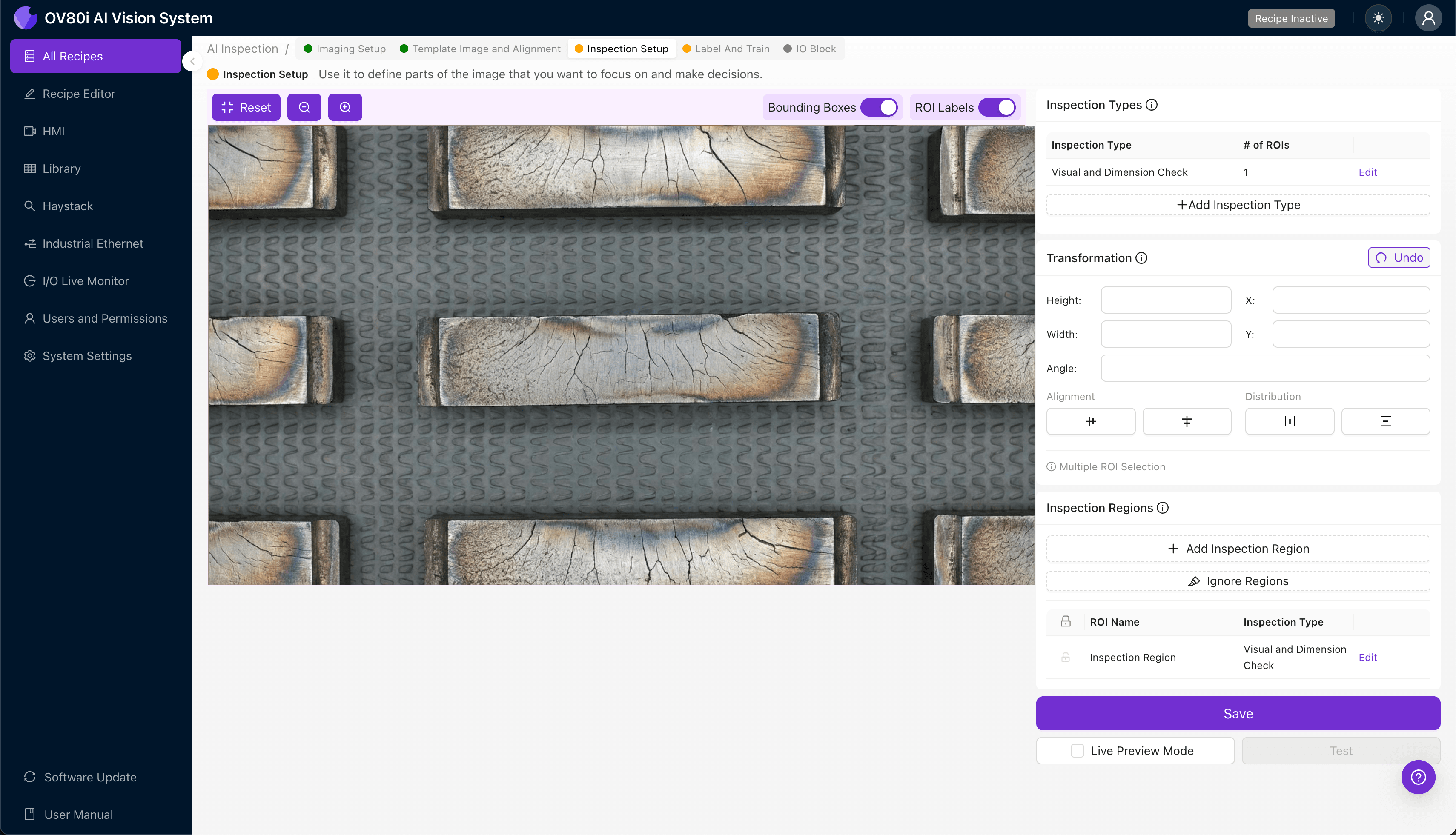Lock the Inspection Region ROI row
Screen dimensions: 1456x835
[x=1066, y=657]
